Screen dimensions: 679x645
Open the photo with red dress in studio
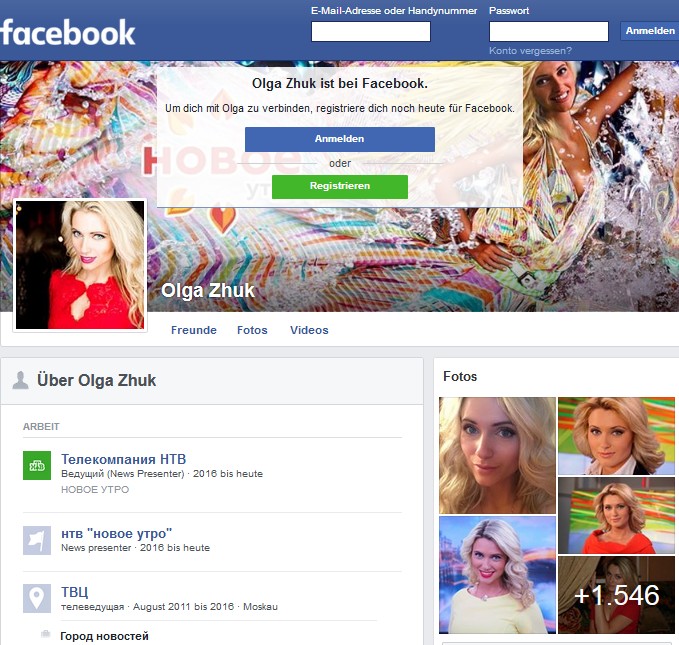click(616, 515)
